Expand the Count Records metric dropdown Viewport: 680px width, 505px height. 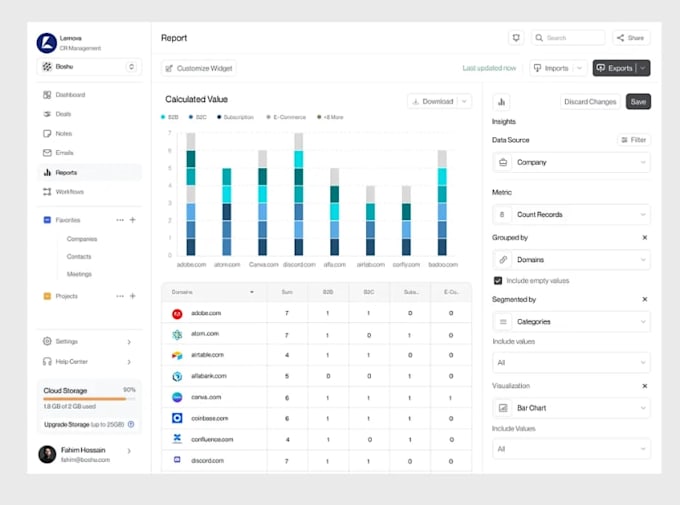click(571, 214)
